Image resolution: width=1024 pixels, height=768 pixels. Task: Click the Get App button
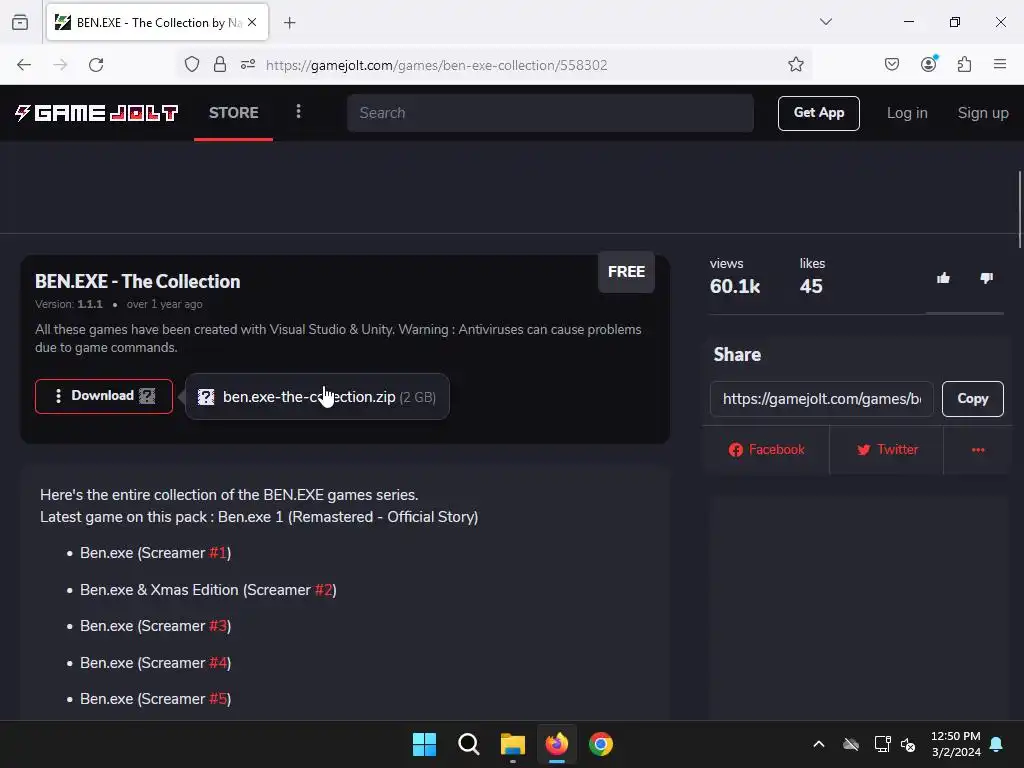818,113
